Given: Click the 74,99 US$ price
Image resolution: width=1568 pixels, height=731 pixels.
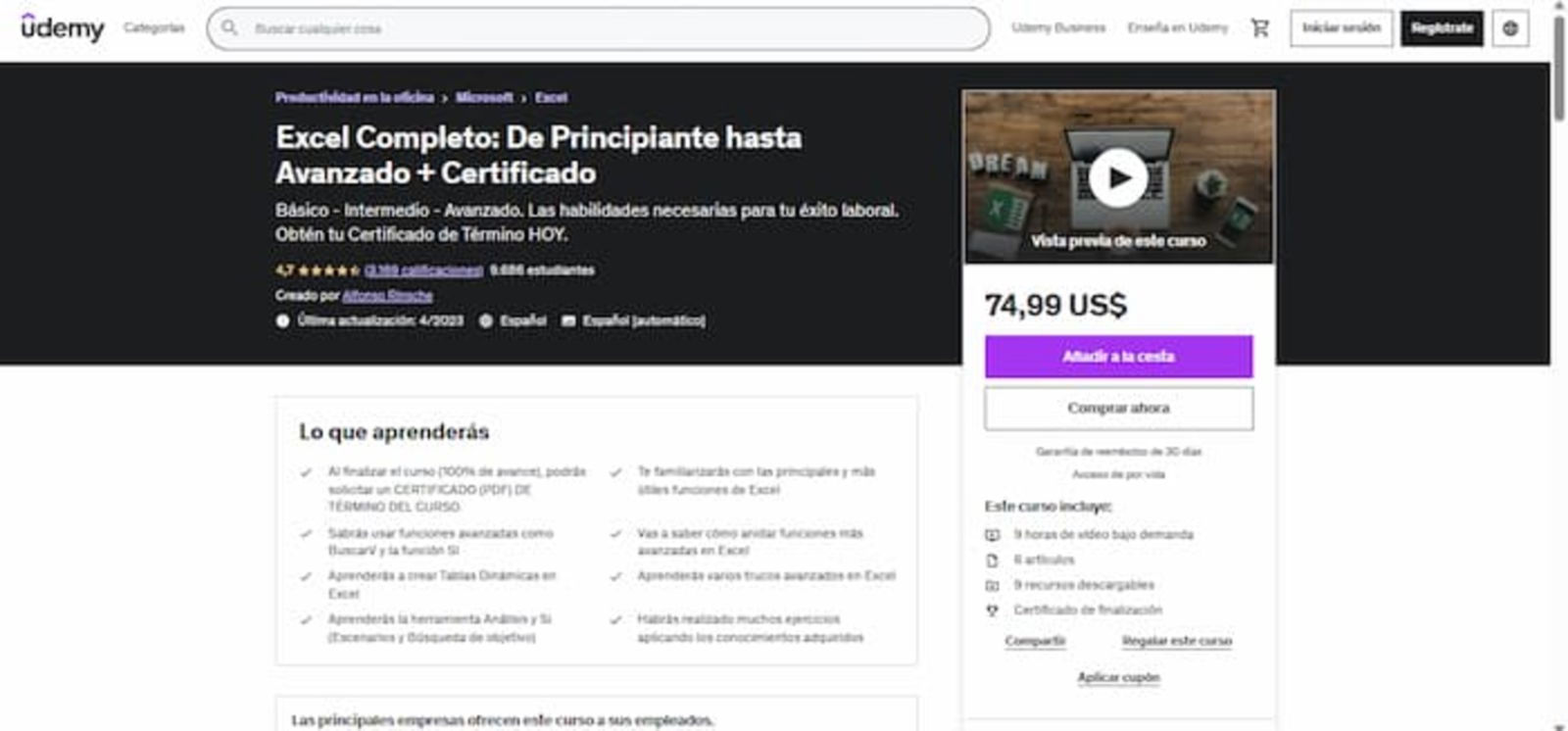Looking at the screenshot, I should (x=1055, y=305).
